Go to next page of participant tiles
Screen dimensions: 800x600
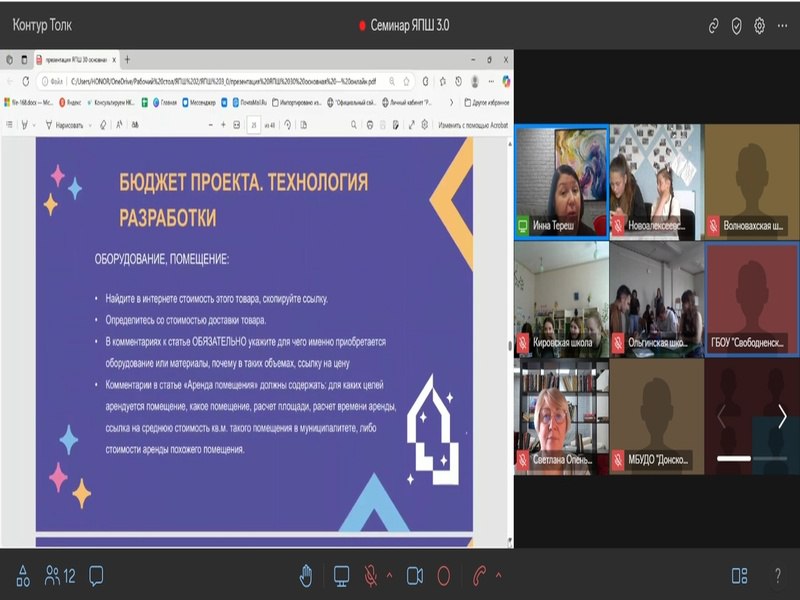point(783,417)
